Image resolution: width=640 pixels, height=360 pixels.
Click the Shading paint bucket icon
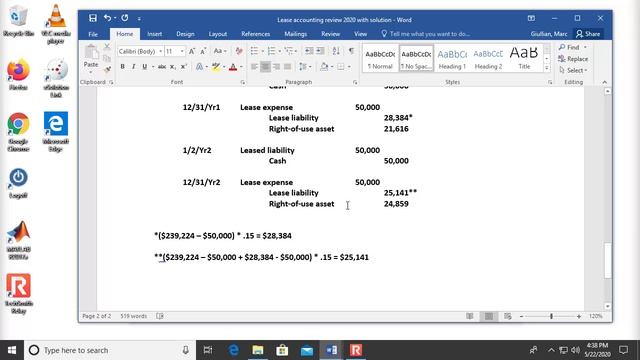click(x=324, y=67)
